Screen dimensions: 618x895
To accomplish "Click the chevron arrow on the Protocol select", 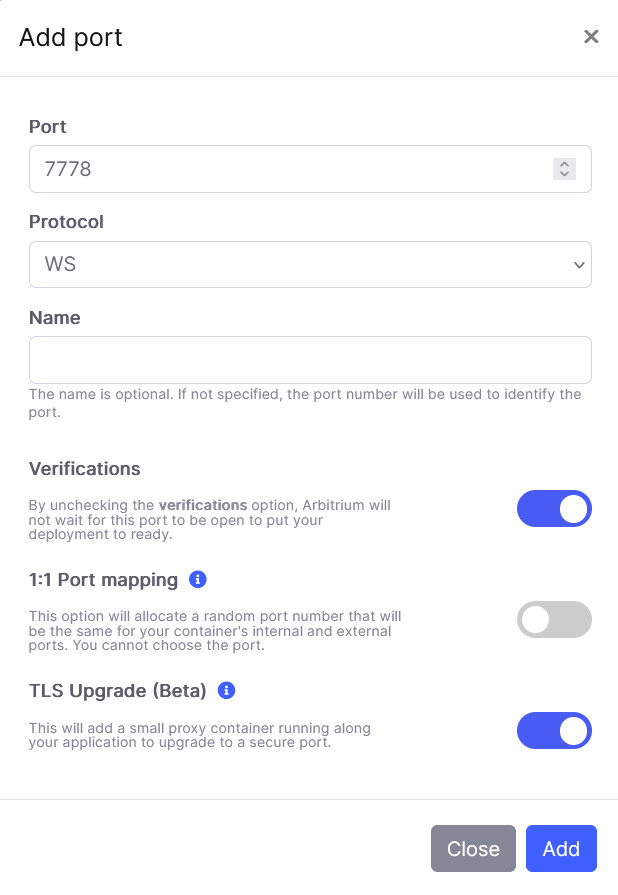I will [x=578, y=265].
